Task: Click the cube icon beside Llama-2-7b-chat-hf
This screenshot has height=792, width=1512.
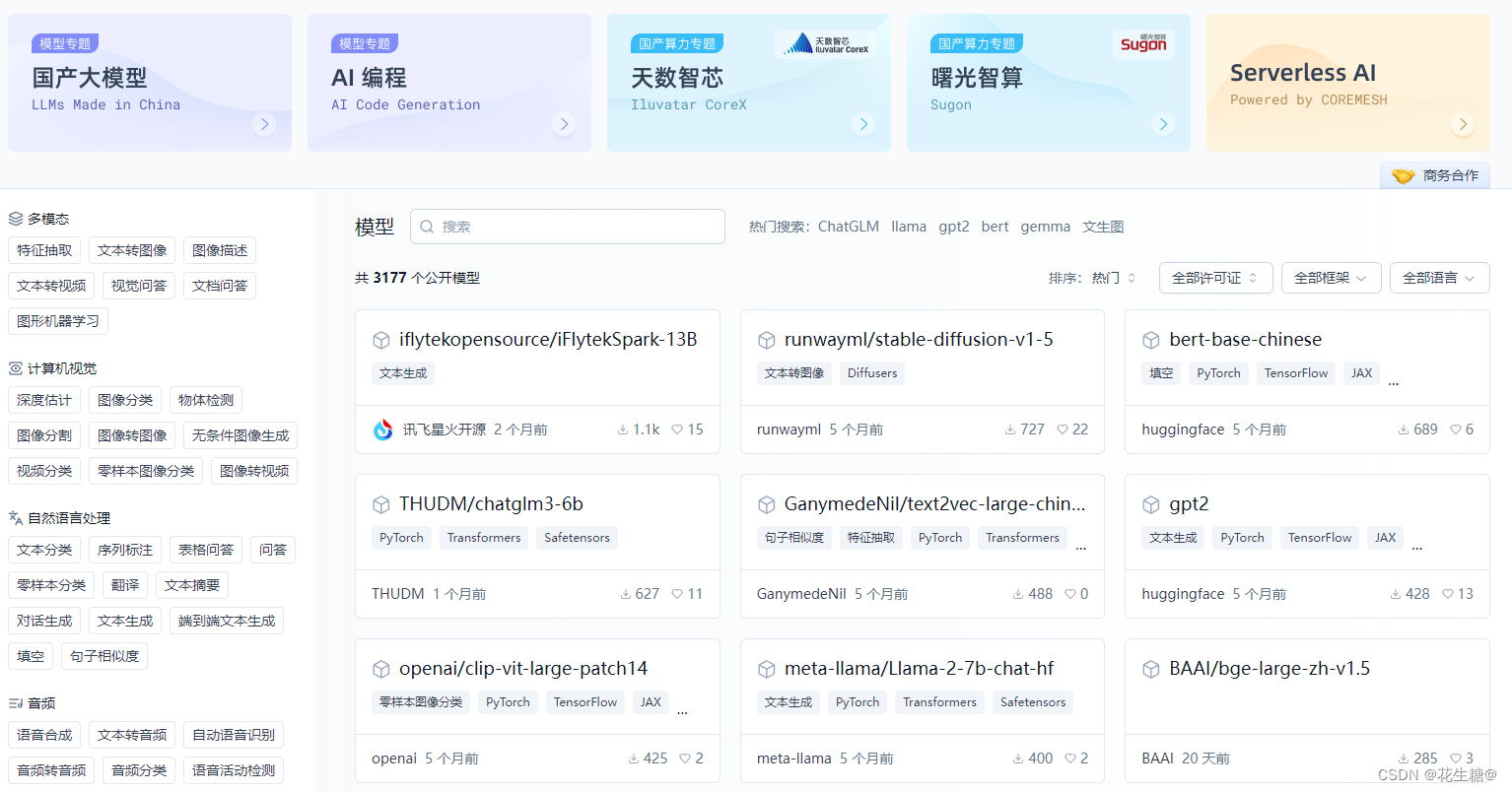Action: tap(766, 669)
